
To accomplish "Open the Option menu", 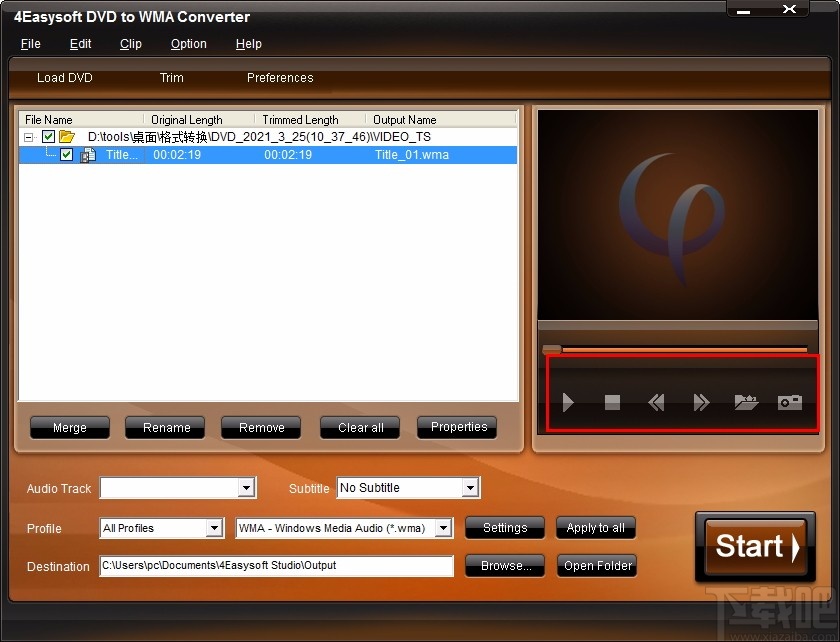I will coord(188,44).
